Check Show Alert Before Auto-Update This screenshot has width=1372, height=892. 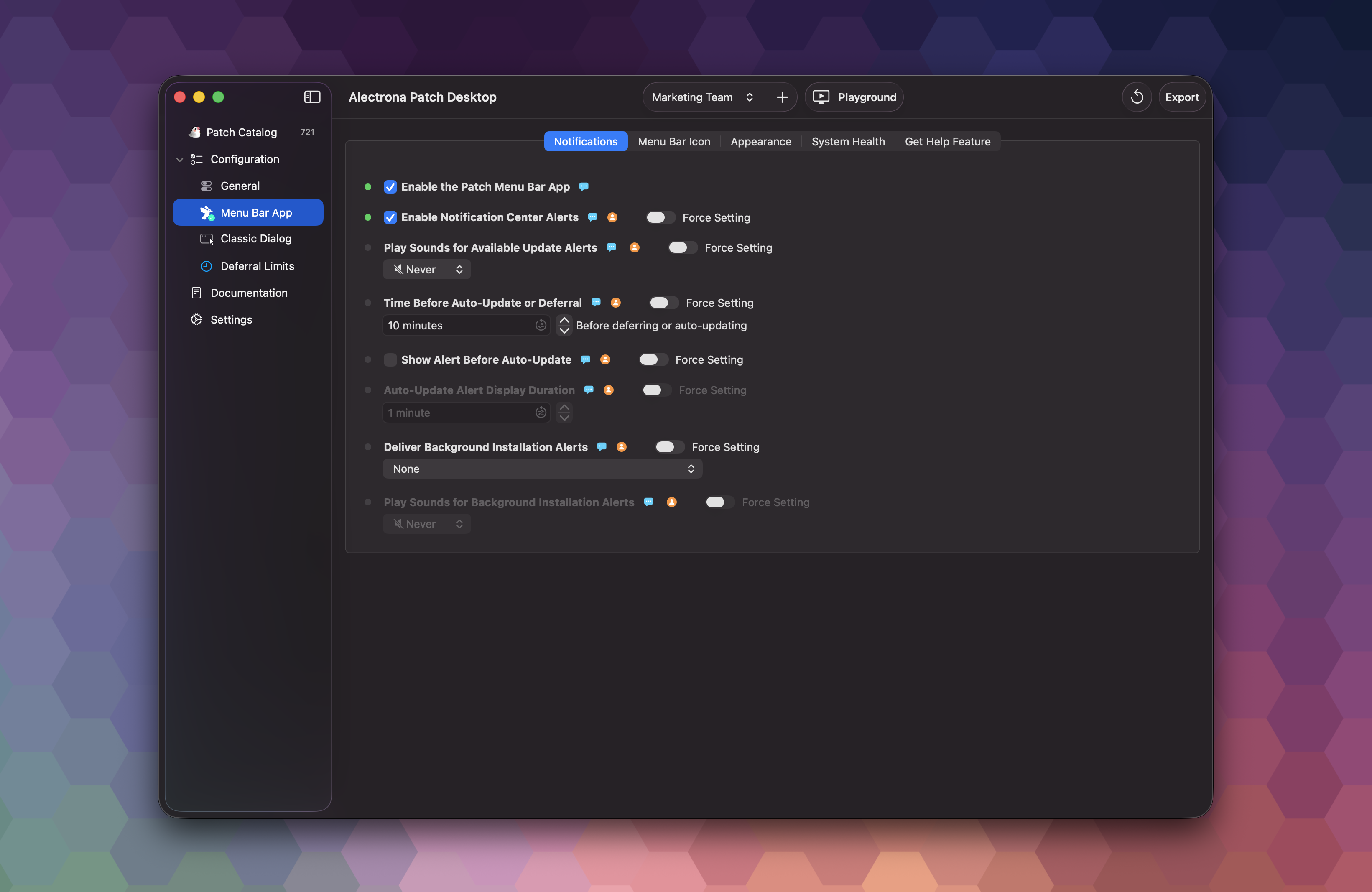pyautogui.click(x=390, y=359)
